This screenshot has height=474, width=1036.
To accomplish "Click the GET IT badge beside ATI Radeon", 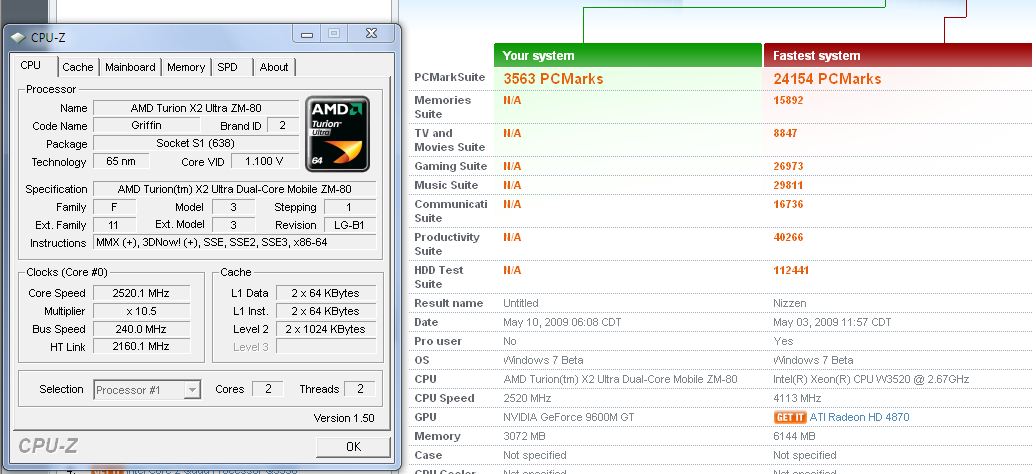I will point(790,417).
